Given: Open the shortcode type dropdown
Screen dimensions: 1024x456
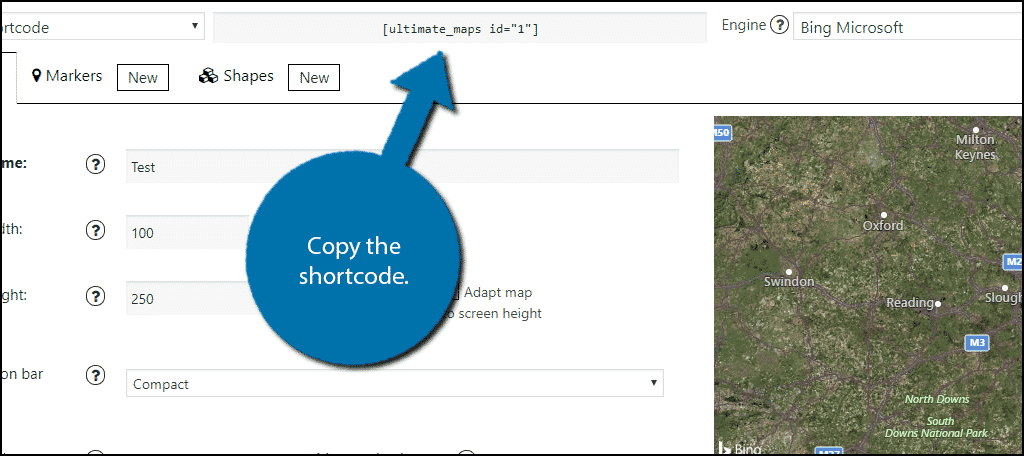Looking at the screenshot, I should [x=100, y=27].
